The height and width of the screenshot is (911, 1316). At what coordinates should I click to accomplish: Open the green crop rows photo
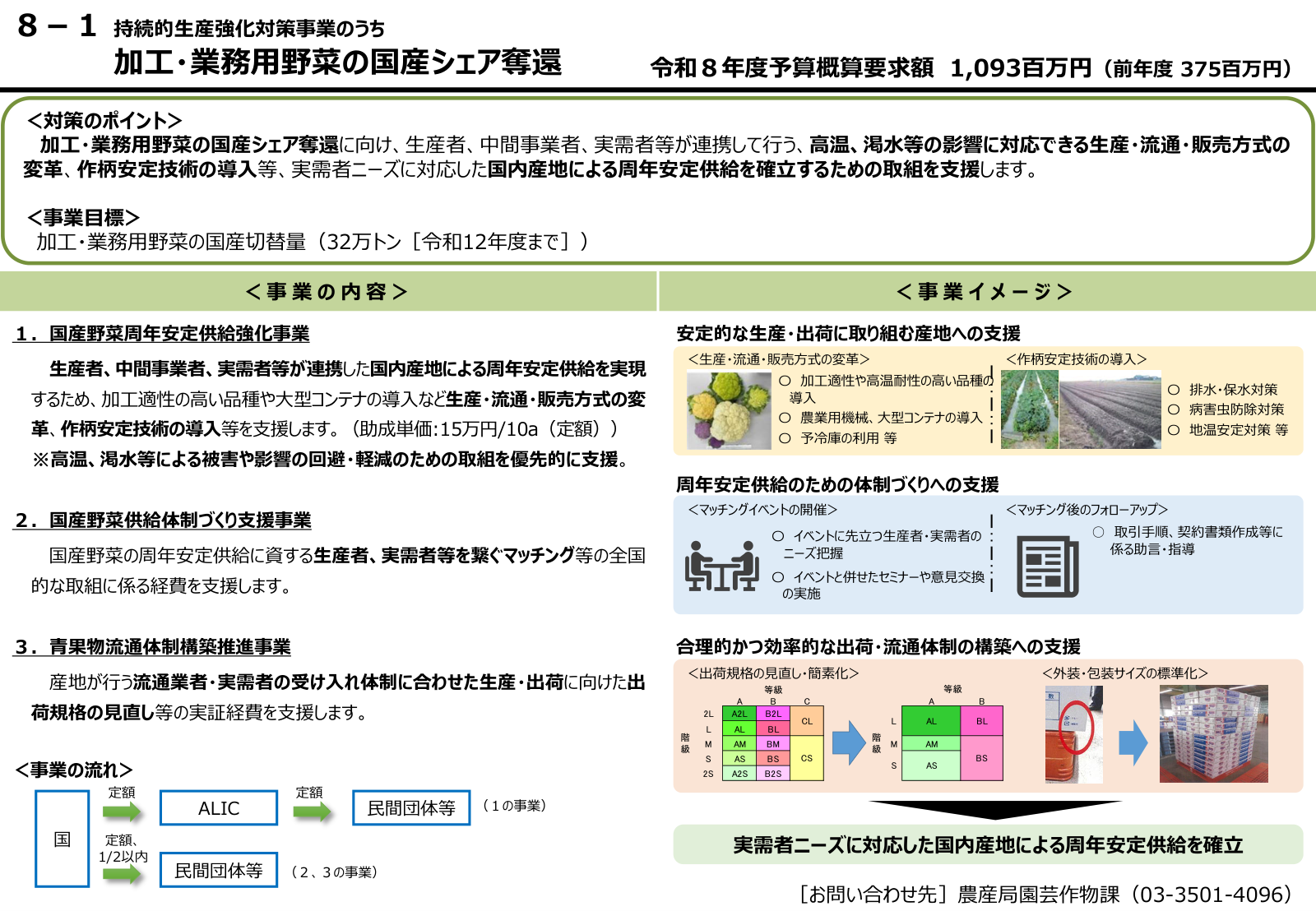coord(1030,409)
